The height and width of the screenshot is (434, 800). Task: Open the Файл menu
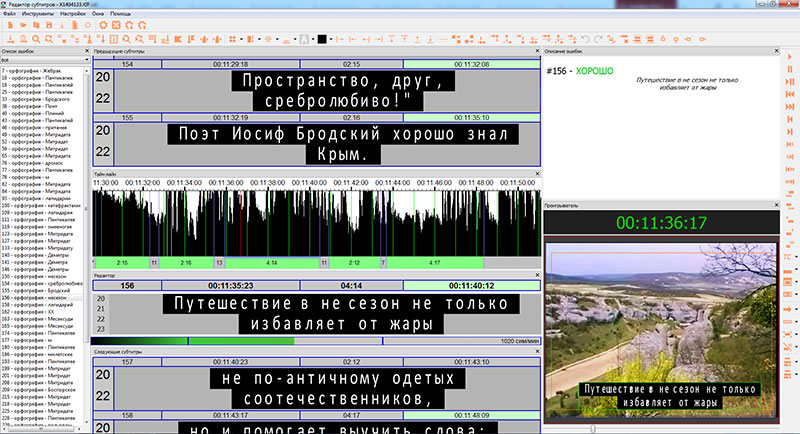click(9, 14)
